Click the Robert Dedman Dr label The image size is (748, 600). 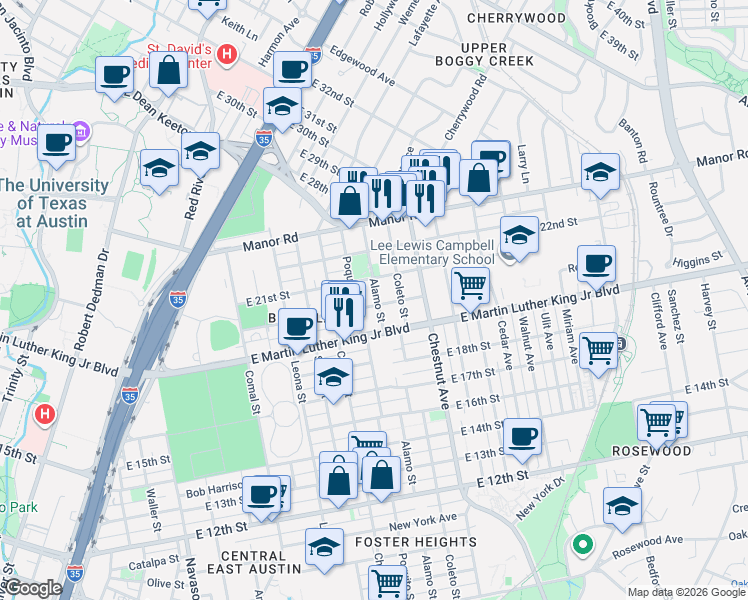coord(92,299)
